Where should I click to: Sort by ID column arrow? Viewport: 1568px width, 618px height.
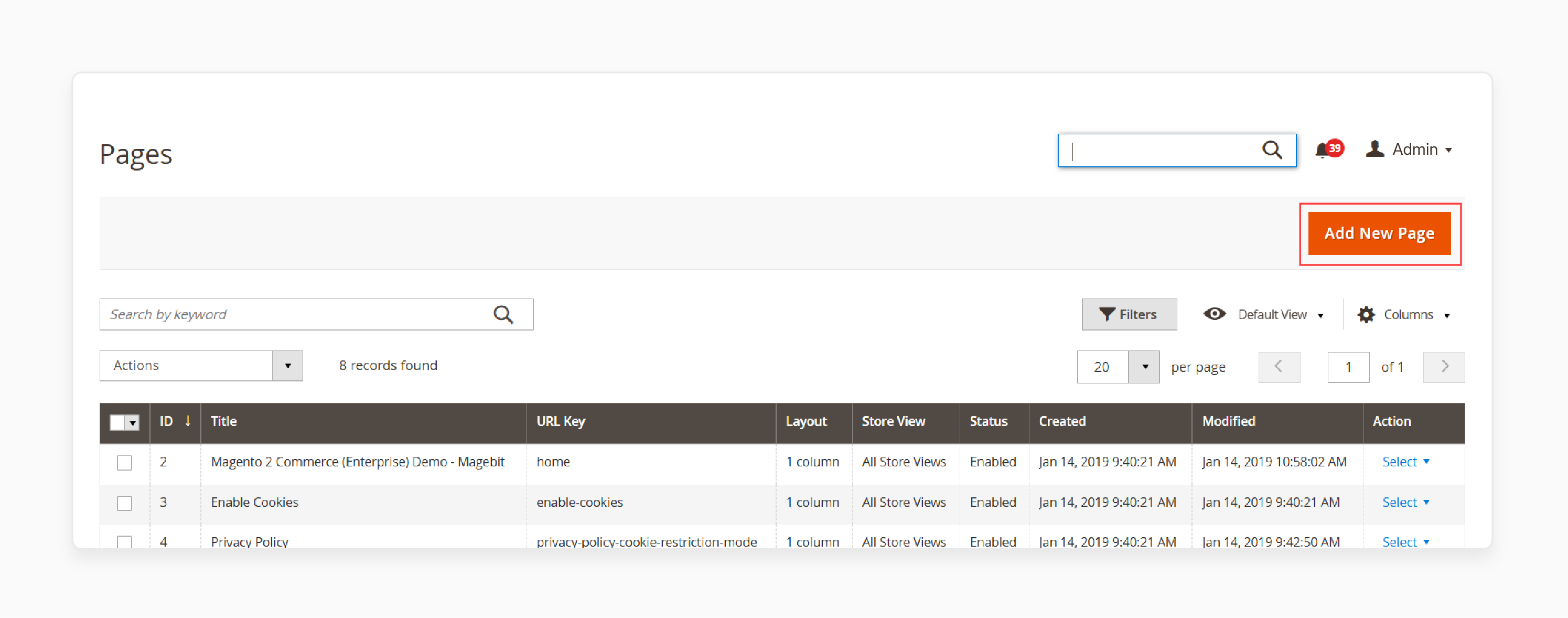(188, 421)
